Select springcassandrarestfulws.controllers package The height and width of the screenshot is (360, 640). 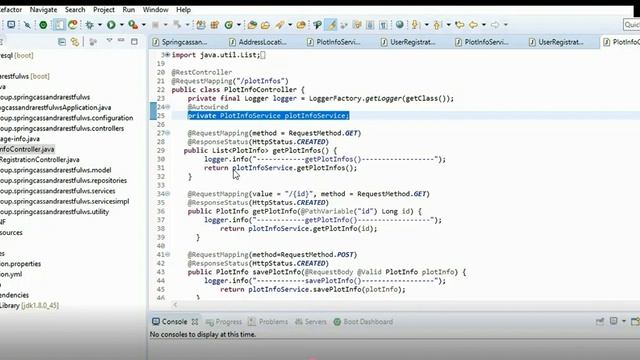pos(61,128)
